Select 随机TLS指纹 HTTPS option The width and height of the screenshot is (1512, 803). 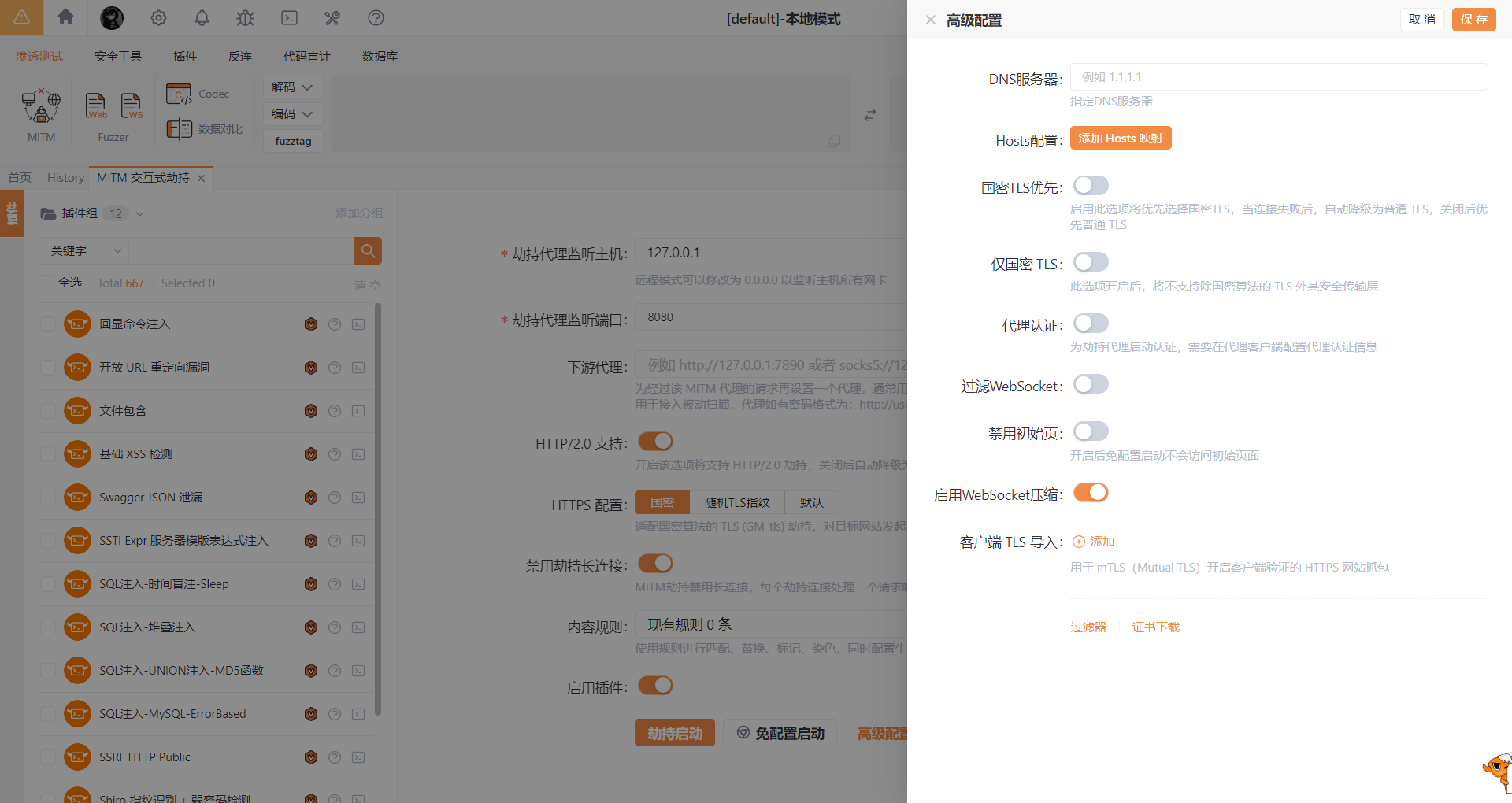click(x=737, y=502)
